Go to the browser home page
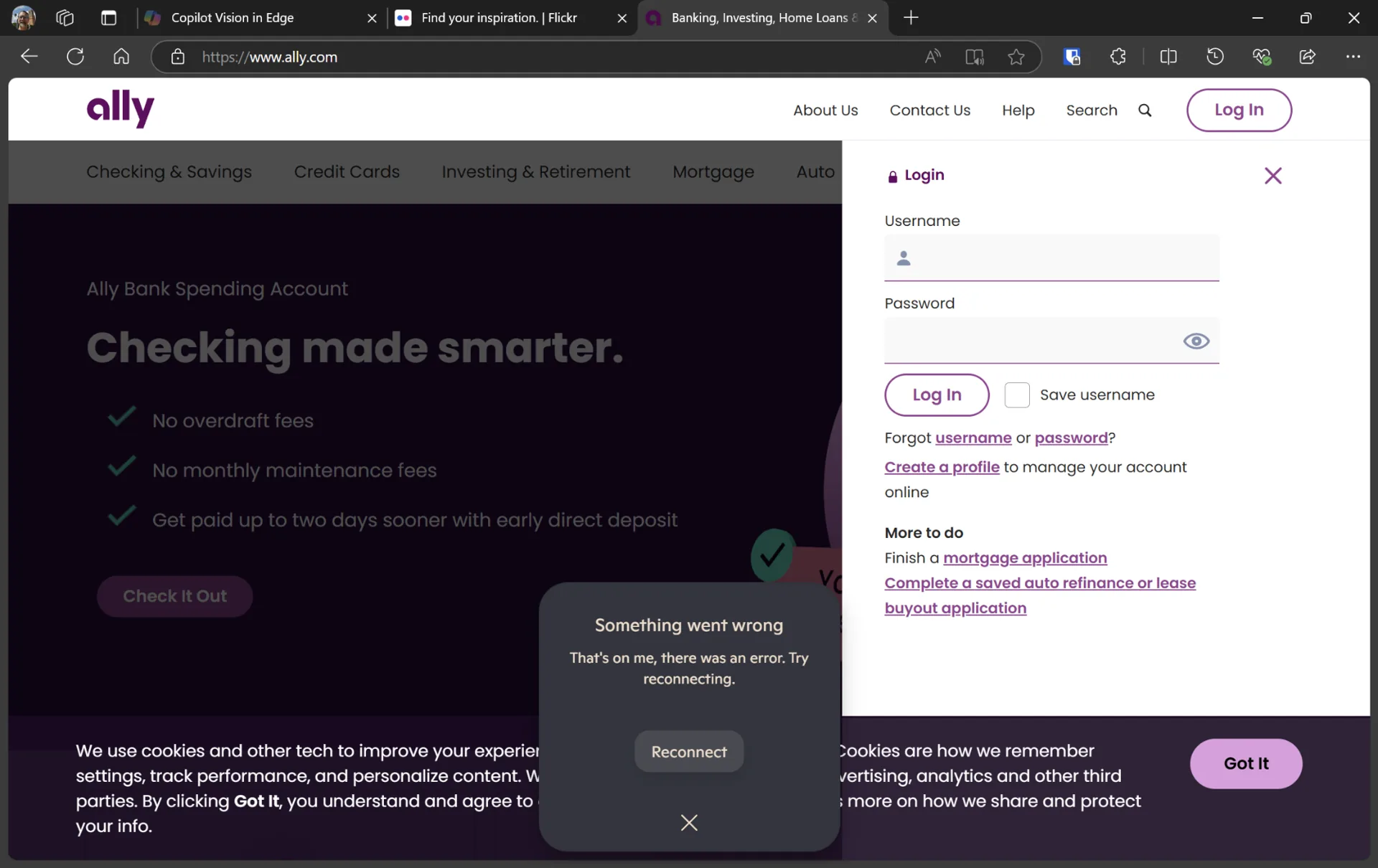 point(121,57)
